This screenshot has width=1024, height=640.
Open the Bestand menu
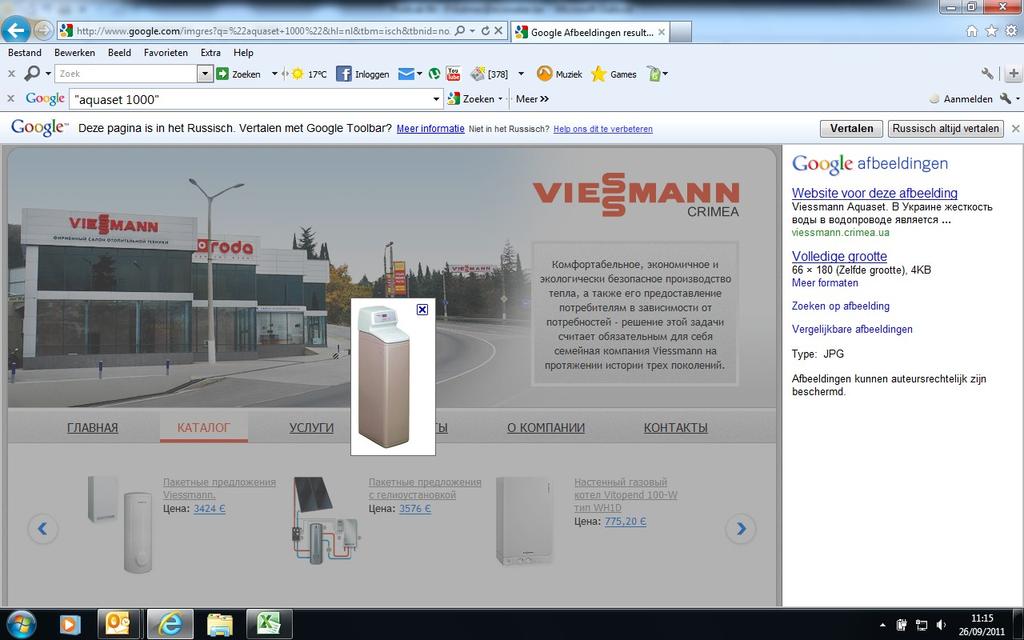pos(25,53)
